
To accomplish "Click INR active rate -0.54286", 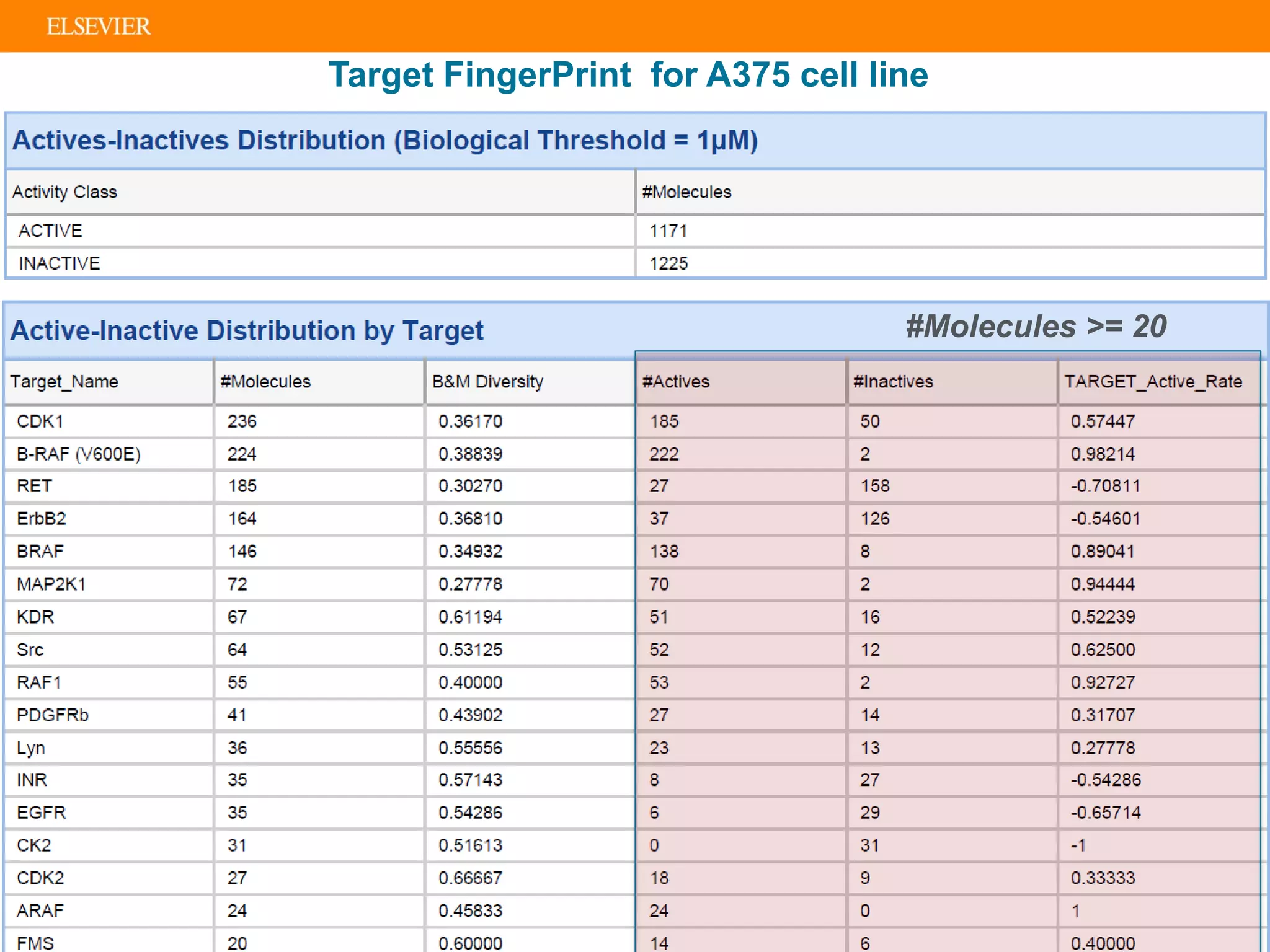I will pyautogui.click(x=1106, y=780).
